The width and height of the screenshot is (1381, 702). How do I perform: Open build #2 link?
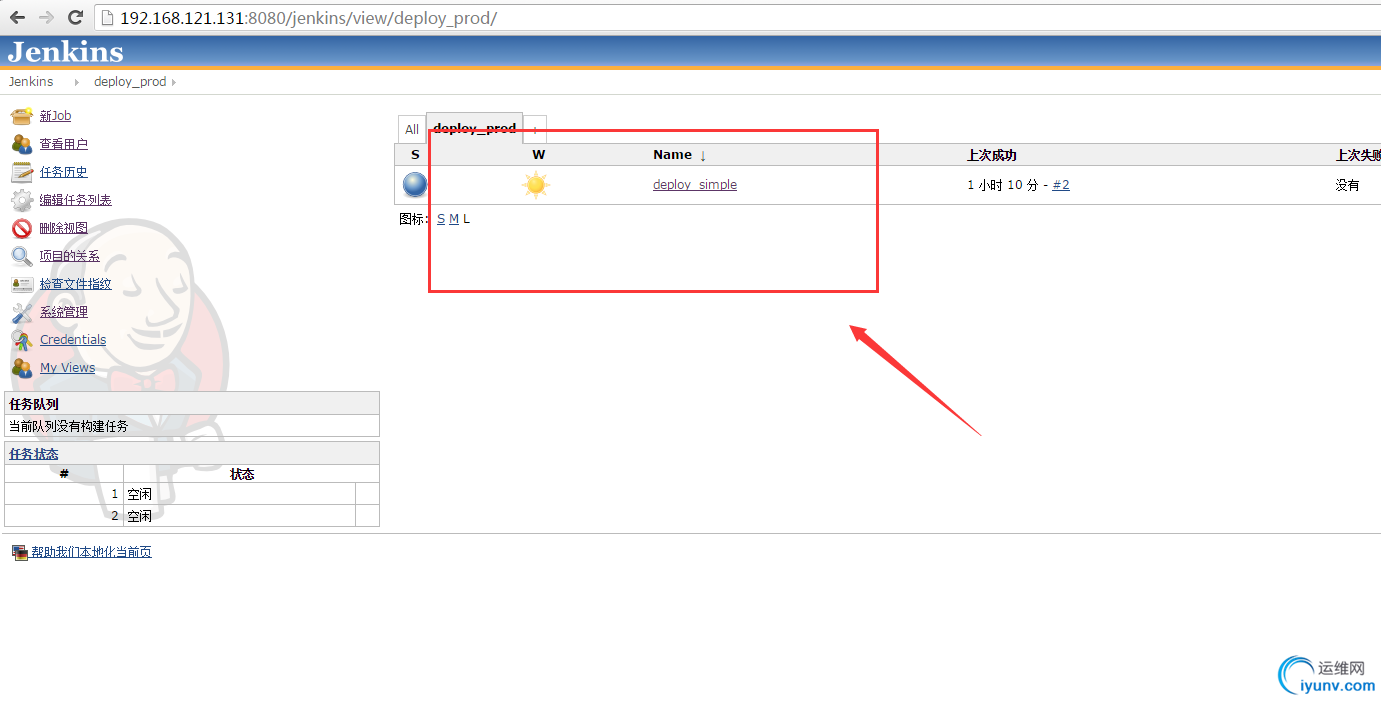coord(1061,185)
